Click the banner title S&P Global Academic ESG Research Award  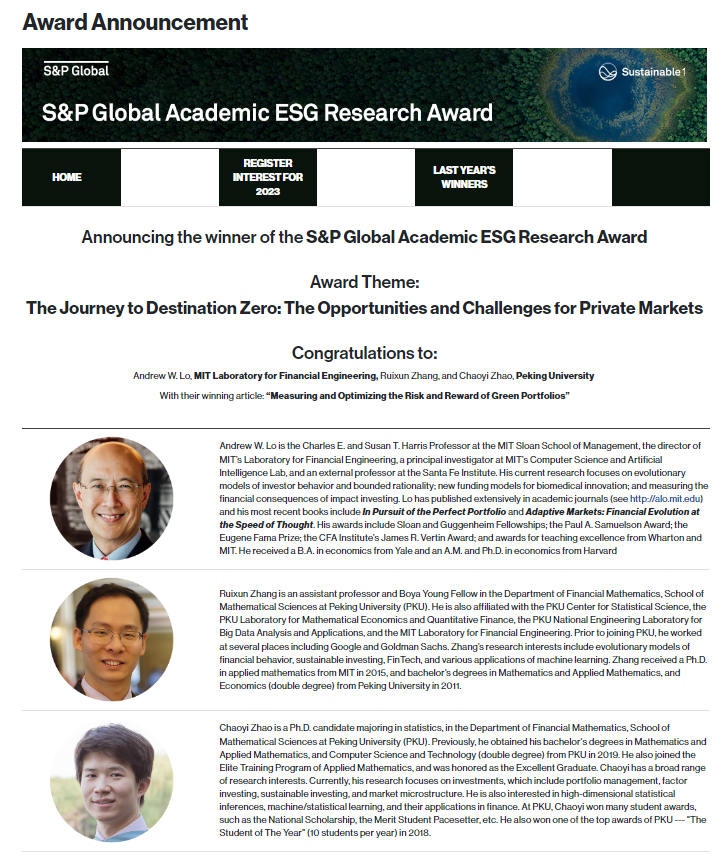tap(268, 112)
